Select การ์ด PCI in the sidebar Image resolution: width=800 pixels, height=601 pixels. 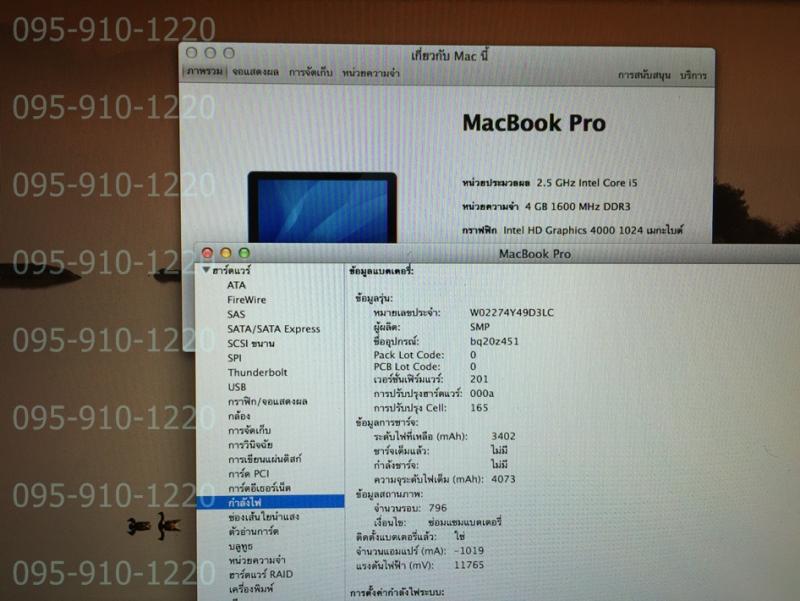(x=248, y=473)
